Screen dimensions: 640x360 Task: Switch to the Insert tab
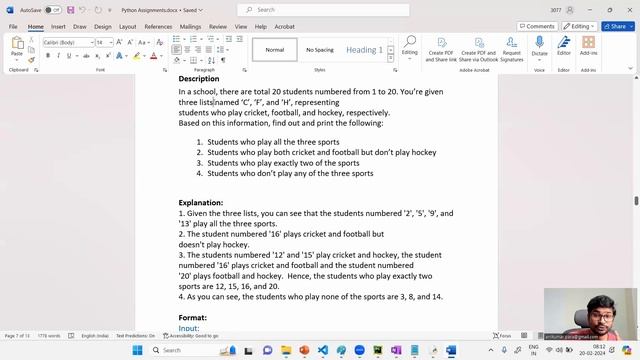click(x=58, y=27)
